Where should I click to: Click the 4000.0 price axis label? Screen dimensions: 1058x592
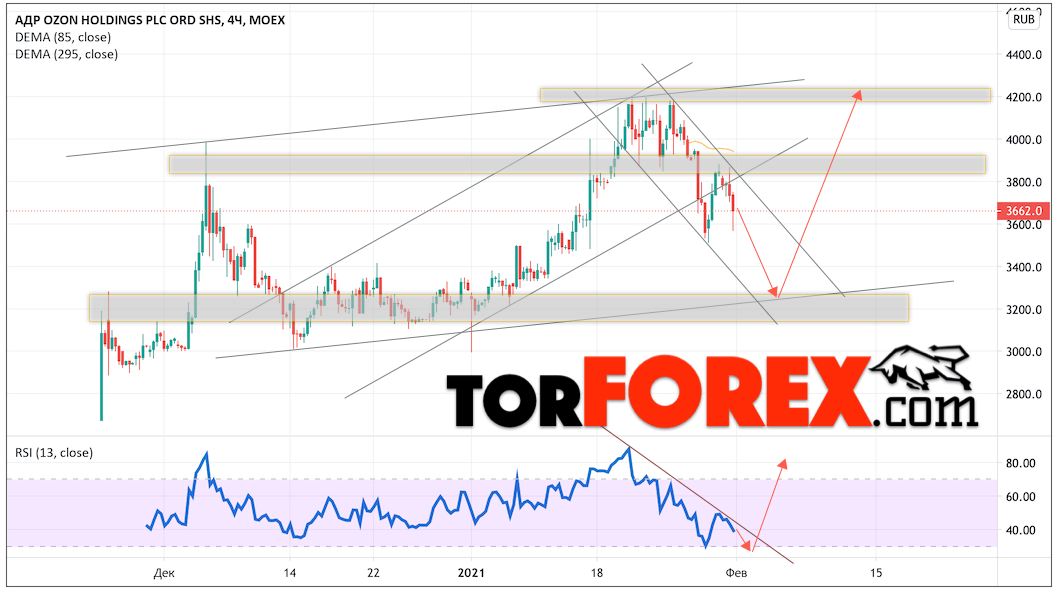1024,140
